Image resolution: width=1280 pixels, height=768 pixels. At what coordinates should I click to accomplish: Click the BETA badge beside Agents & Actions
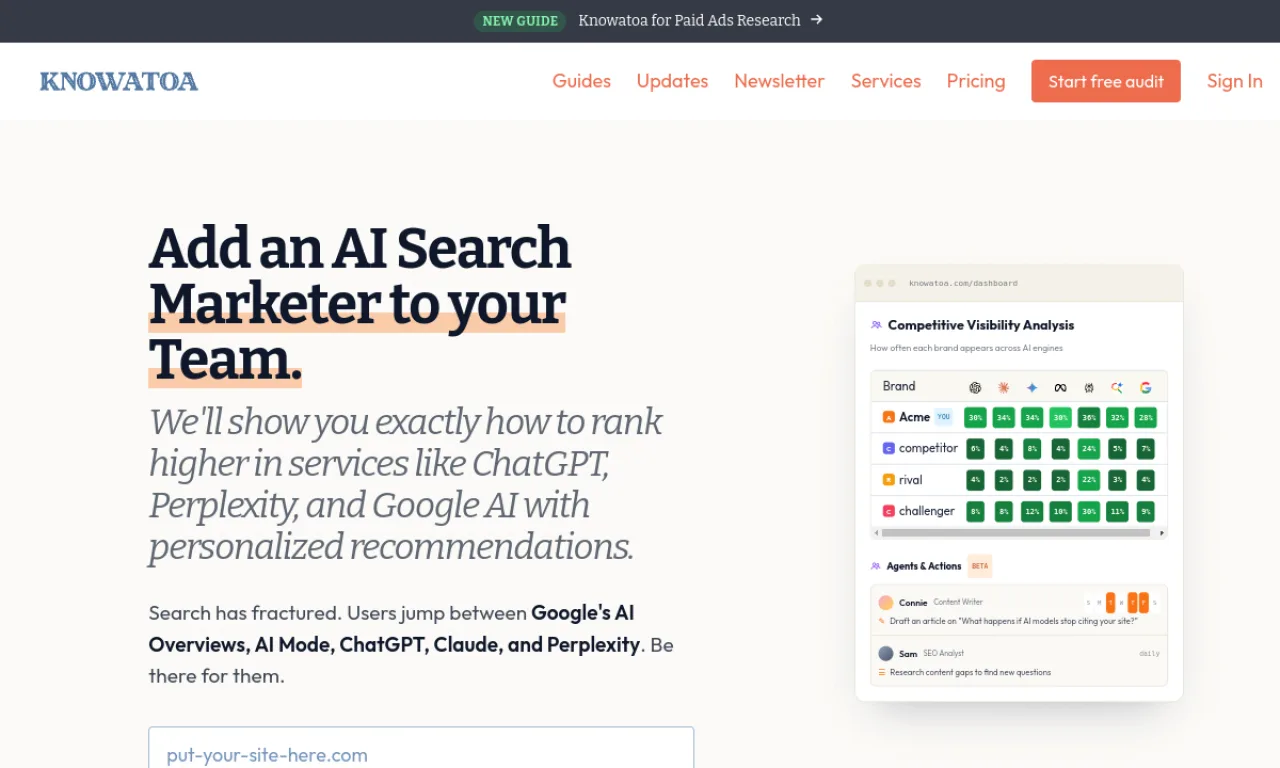[x=980, y=566]
